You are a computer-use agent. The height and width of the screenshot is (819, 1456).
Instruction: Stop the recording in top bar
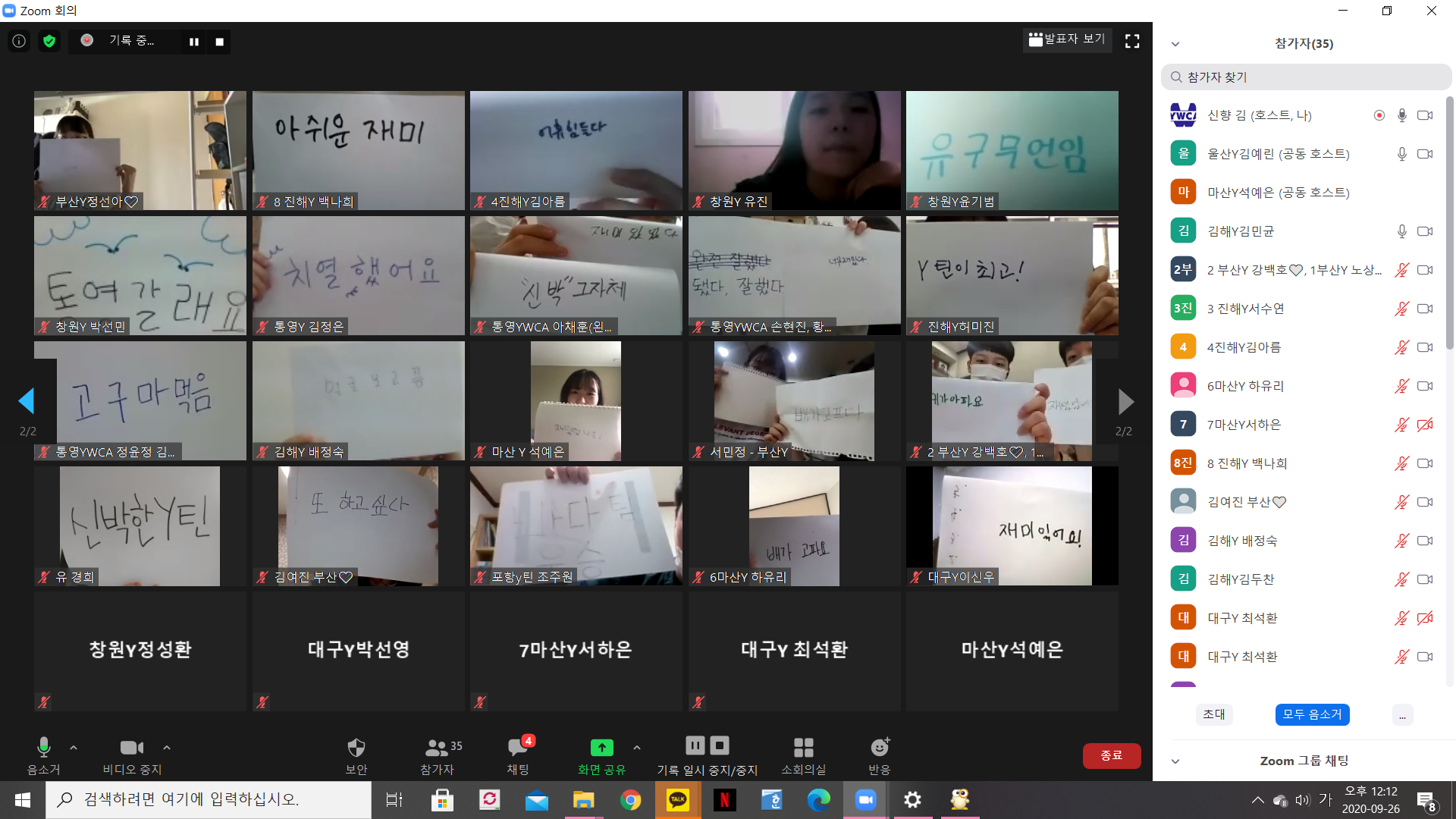(219, 42)
